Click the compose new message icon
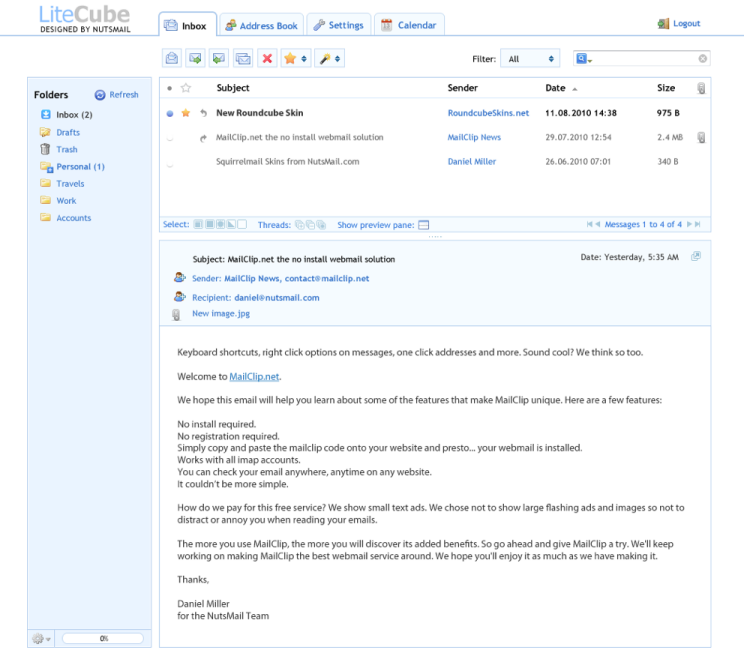This screenshot has height=665, width=744. tap(172, 58)
